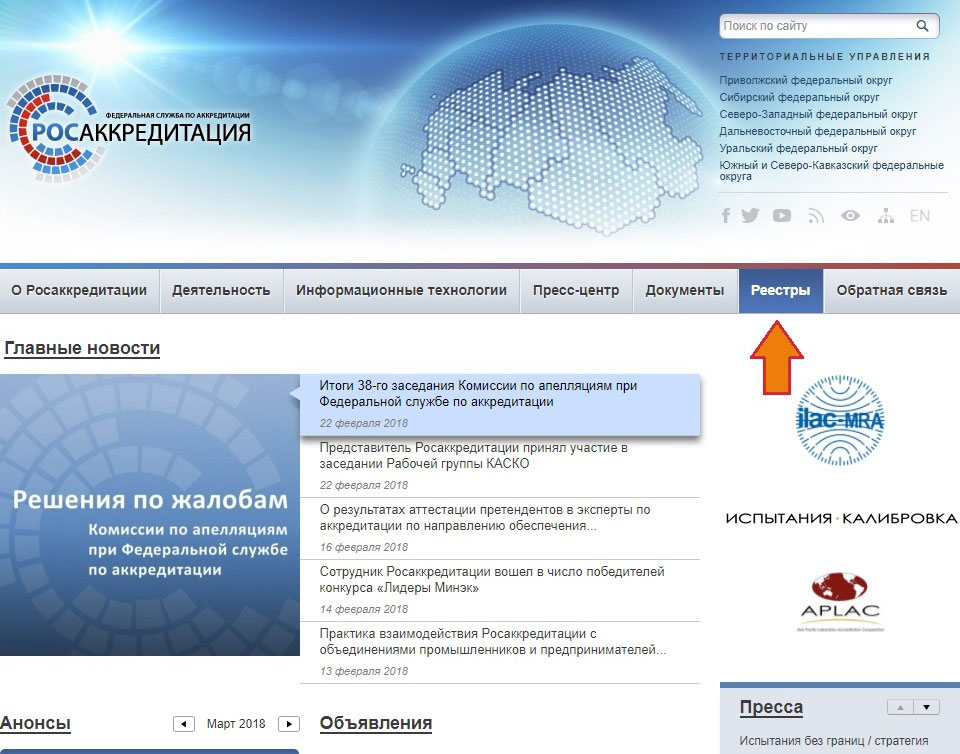Click the Март 2018 month label

(x=236, y=724)
